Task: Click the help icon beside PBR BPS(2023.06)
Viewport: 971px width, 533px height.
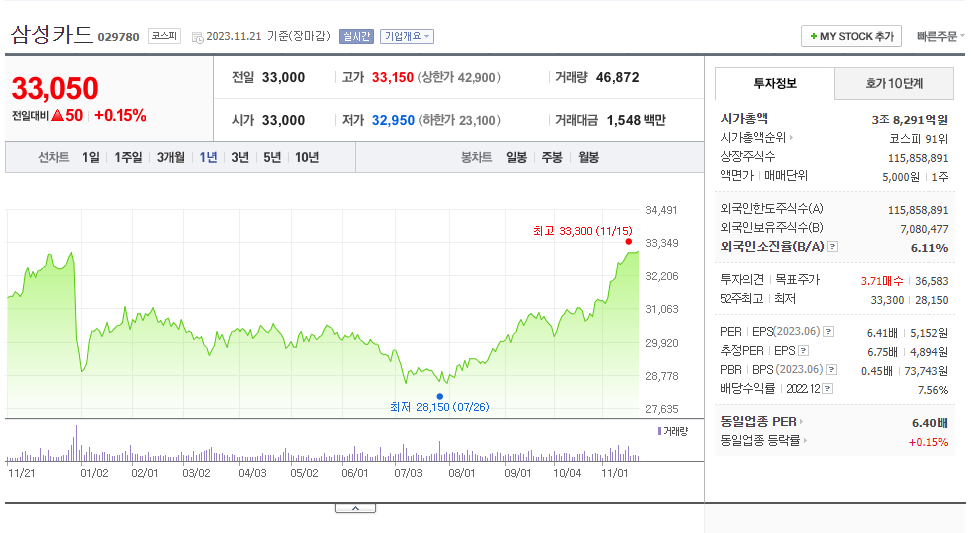Action: pyautogui.click(x=832, y=370)
